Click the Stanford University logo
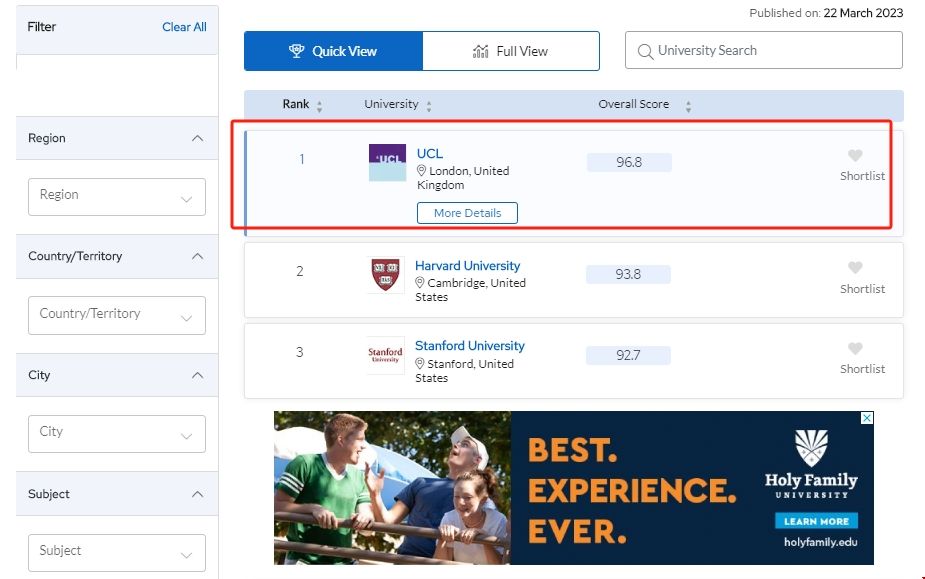The image size is (925, 579). click(385, 355)
